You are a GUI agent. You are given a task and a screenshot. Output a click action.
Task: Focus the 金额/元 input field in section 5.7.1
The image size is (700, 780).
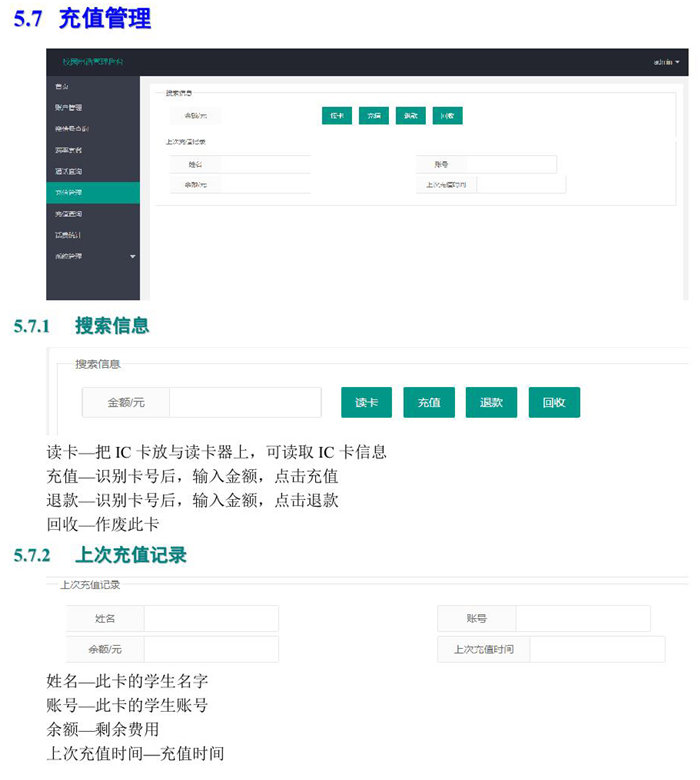244,402
